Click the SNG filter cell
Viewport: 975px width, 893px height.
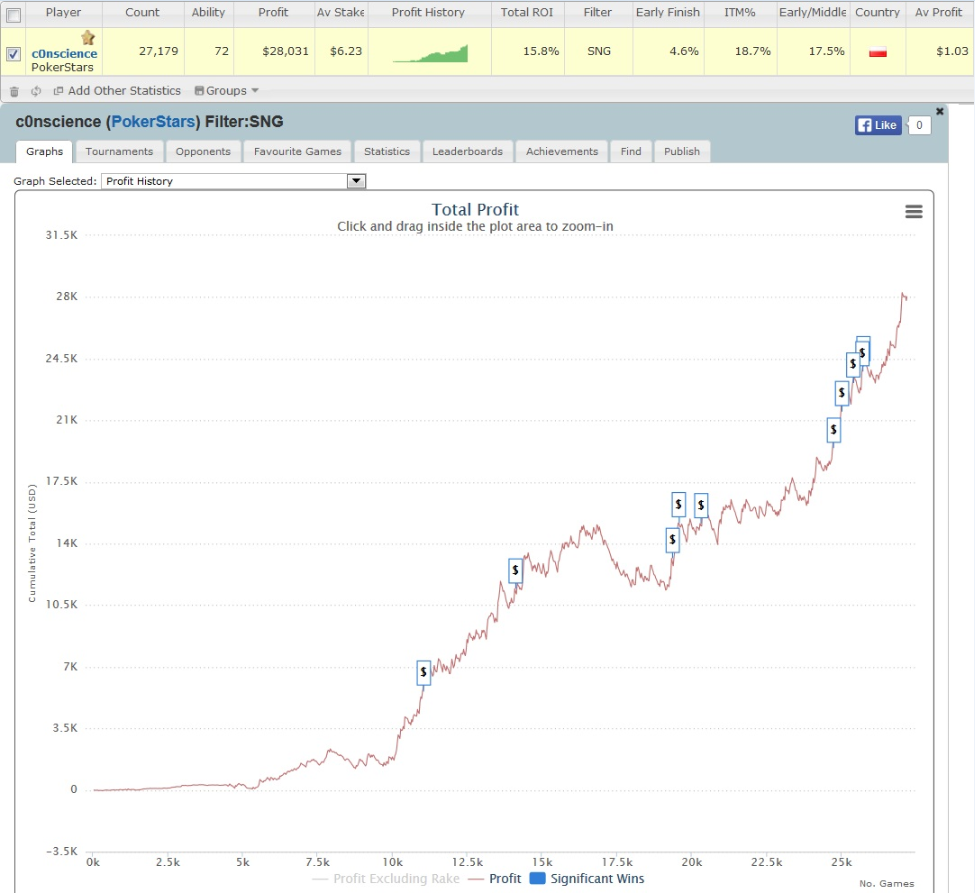pyautogui.click(x=599, y=51)
